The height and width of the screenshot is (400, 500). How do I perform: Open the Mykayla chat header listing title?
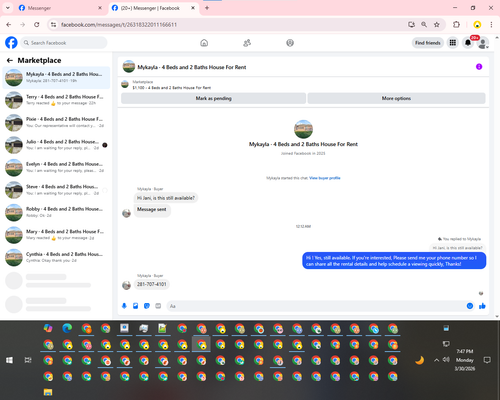[x=192, y=67]
